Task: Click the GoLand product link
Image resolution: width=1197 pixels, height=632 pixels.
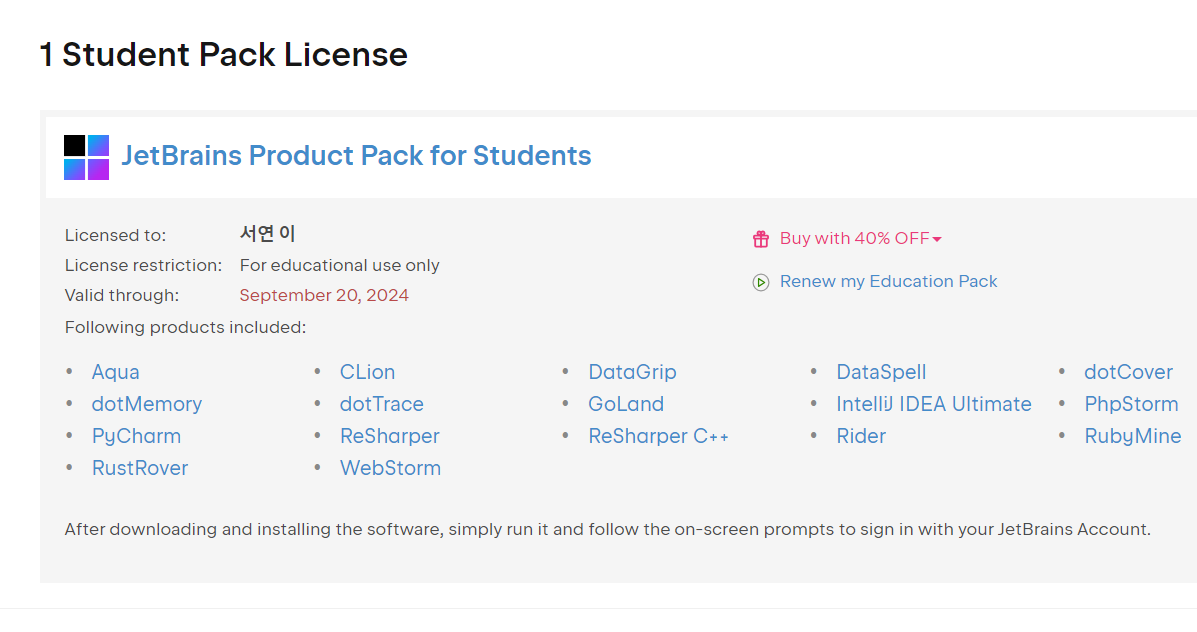Action: pyautogui.click(x=626, y=404)
